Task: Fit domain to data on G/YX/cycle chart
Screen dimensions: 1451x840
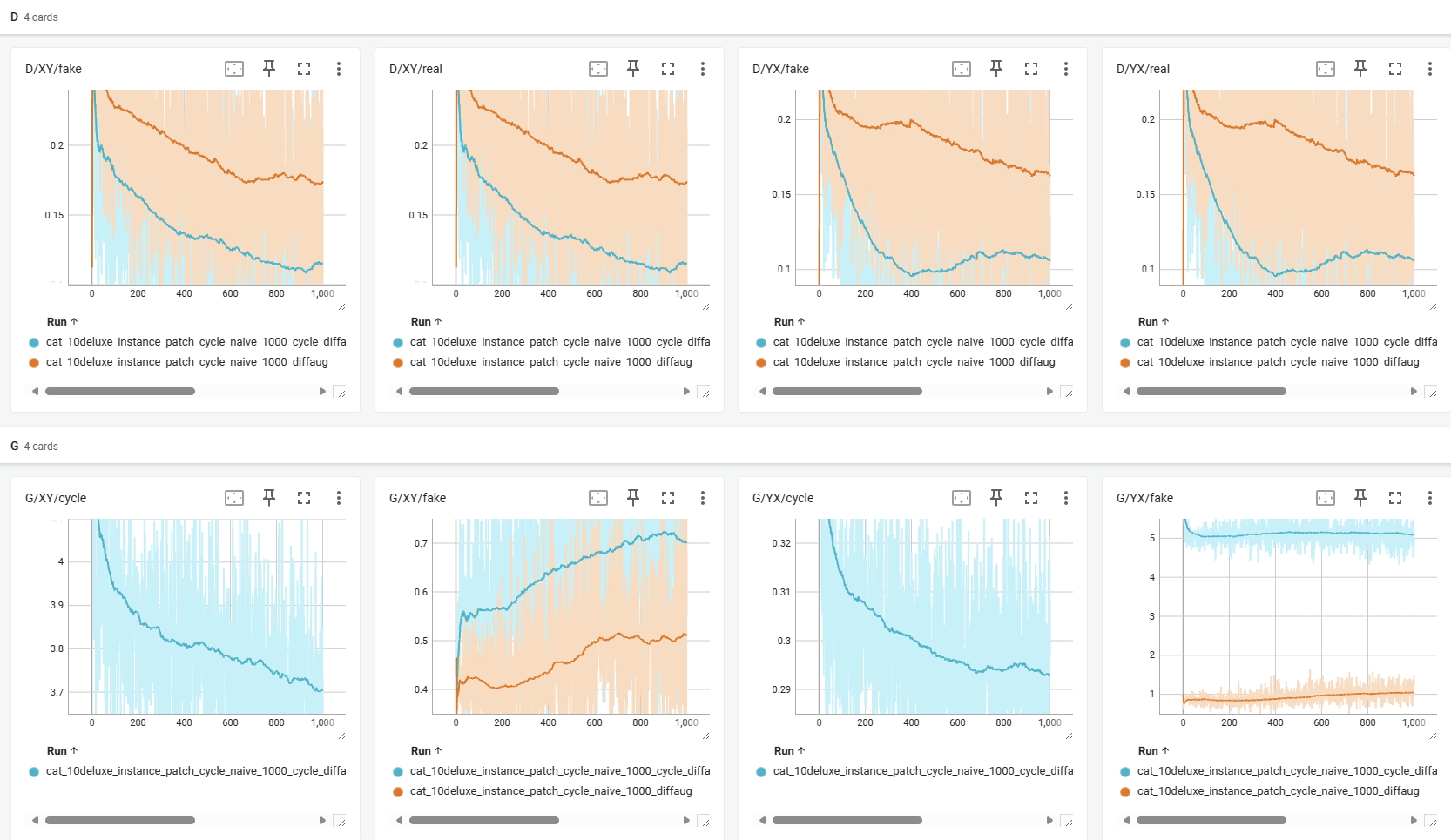Action: pos(962,498)
